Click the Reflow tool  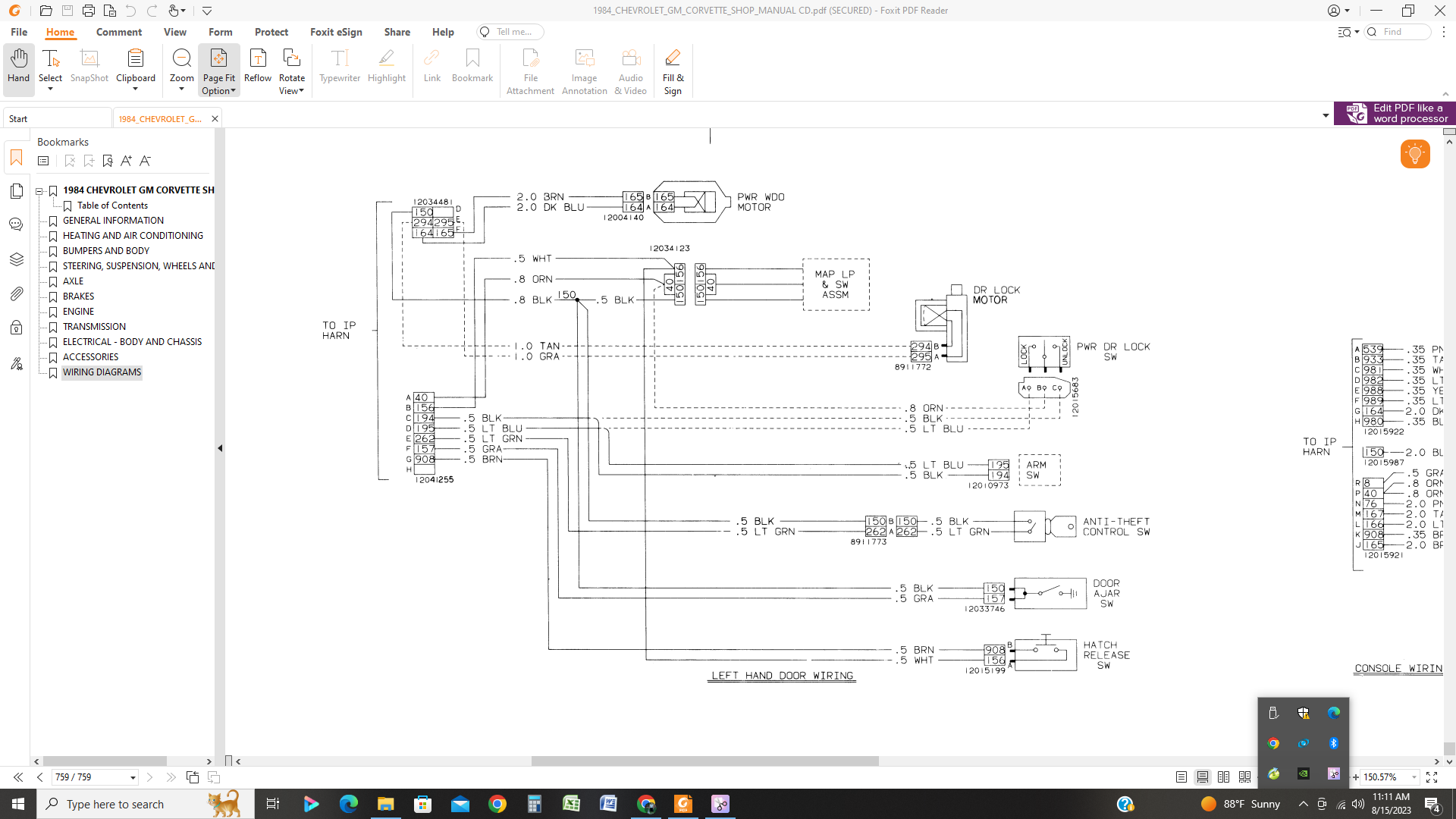257,67
